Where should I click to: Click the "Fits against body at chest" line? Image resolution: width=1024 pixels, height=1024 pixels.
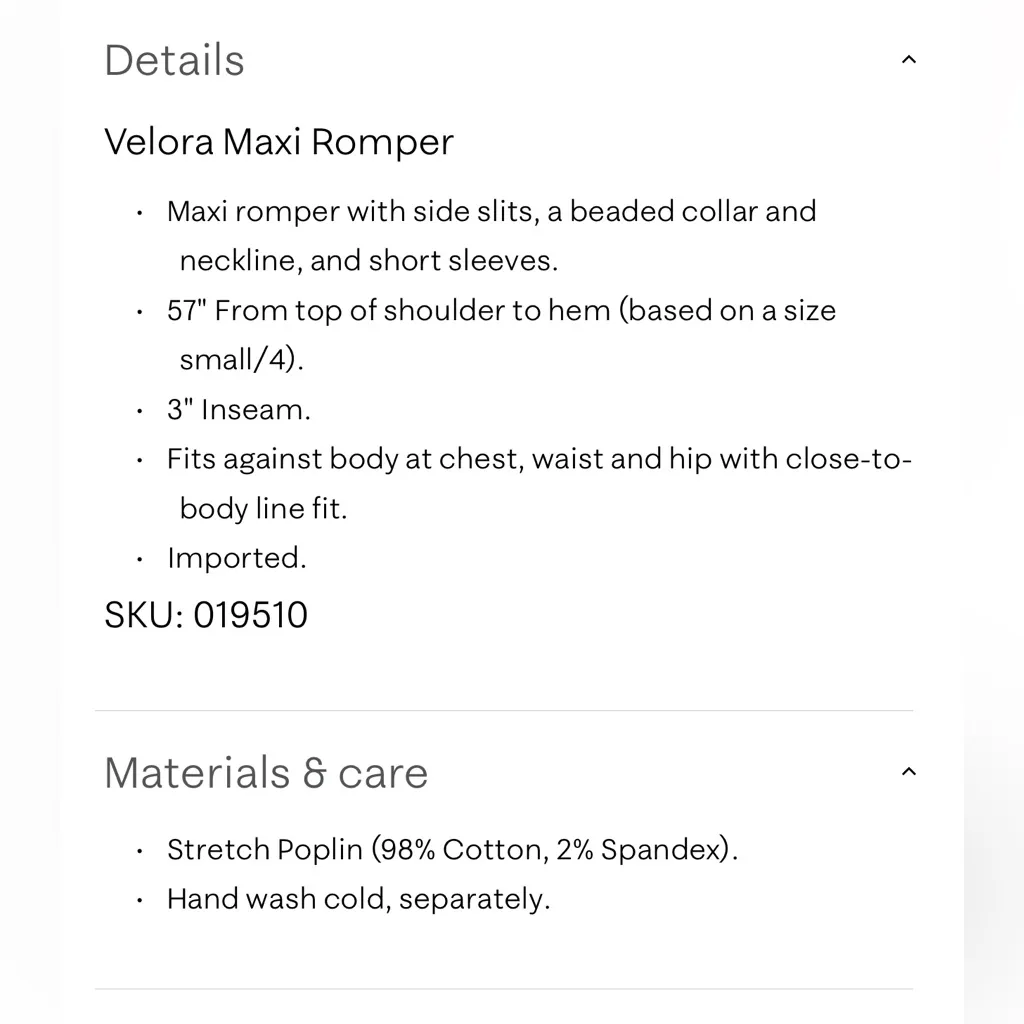(x=539, y=459)
